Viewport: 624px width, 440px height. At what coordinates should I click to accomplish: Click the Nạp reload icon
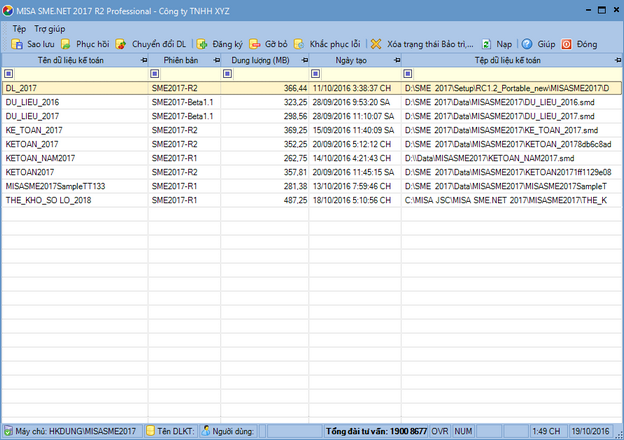[486, 44]
